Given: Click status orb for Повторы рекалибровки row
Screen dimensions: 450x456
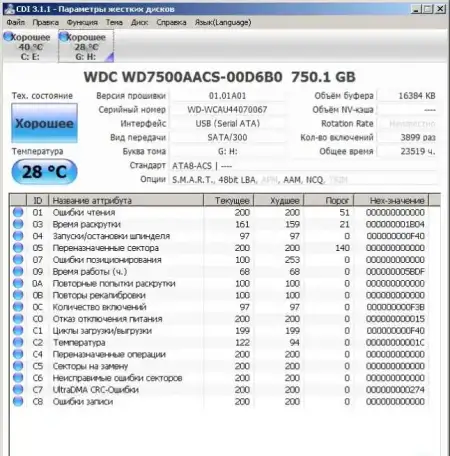Looking at the screenshot, I should click(x=18, y=295).
